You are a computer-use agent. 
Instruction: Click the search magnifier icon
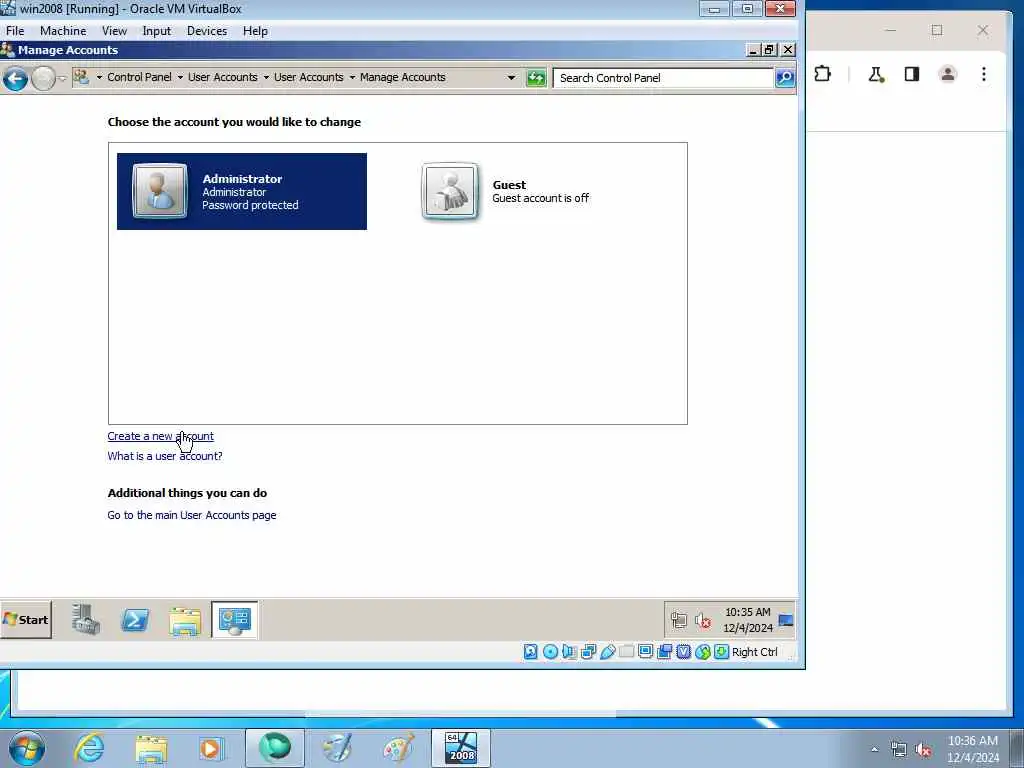click(784, 78)
